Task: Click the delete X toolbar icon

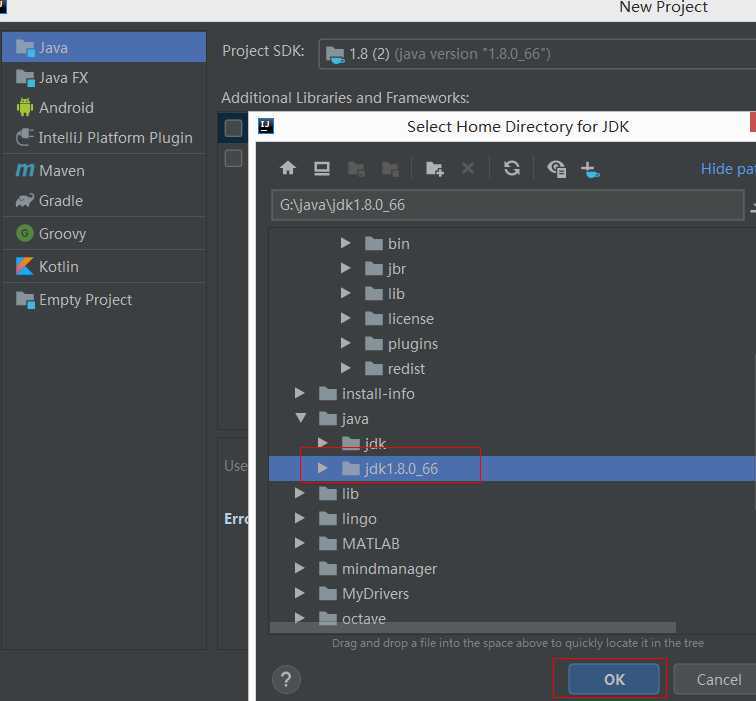Action: click(x=468, y=168)
